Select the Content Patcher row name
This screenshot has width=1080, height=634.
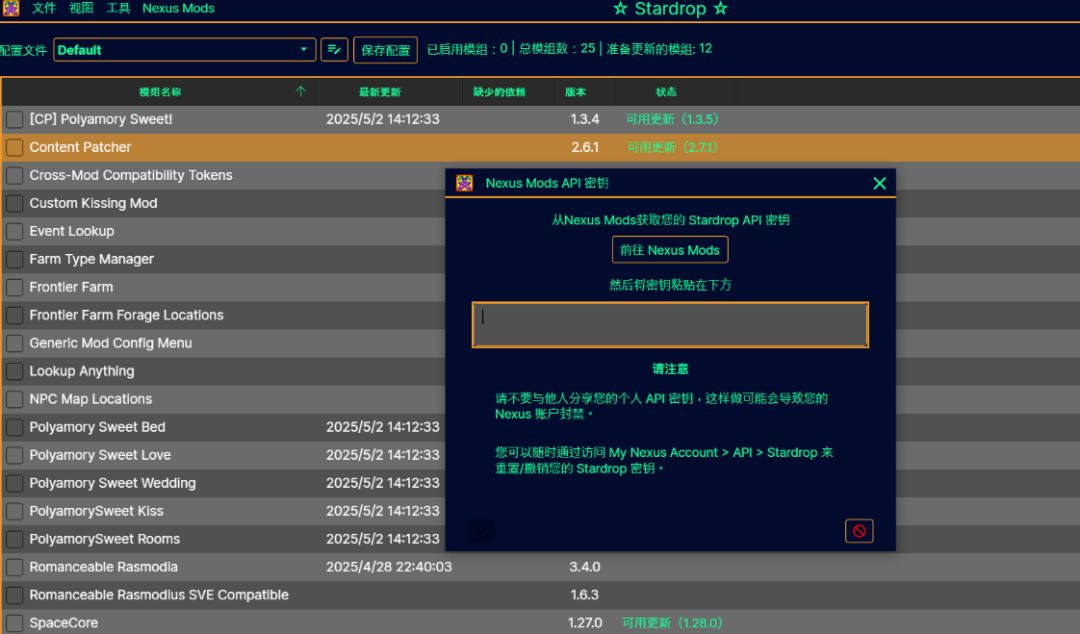point(80,147)
